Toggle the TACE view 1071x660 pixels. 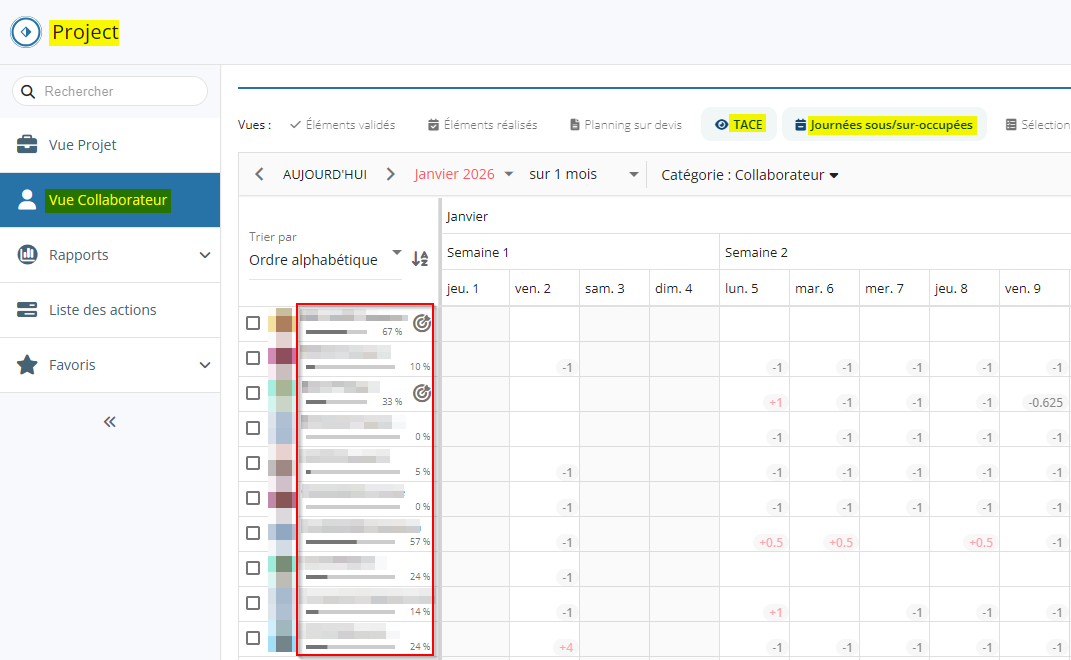(x=738, y=125)
